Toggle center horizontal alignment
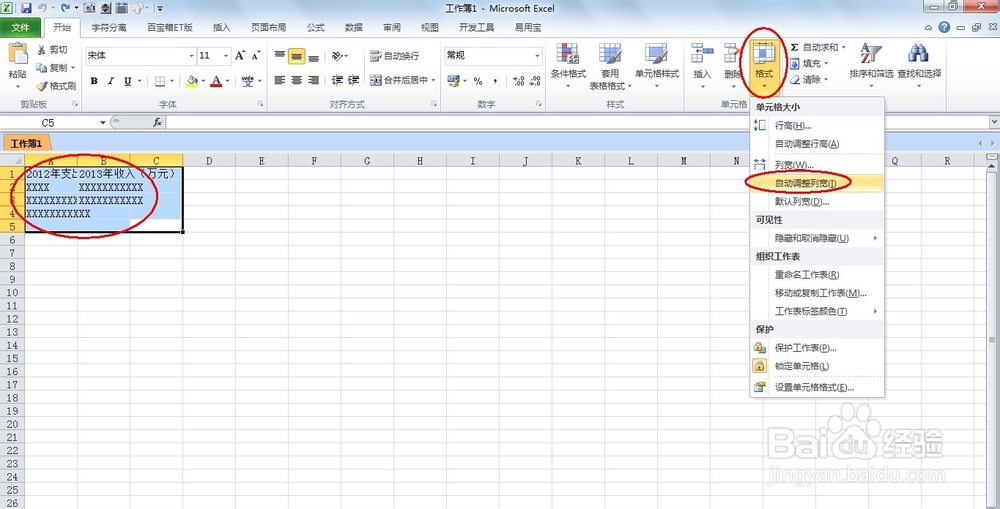This screenshot has height=509, width=1000. 297,80
